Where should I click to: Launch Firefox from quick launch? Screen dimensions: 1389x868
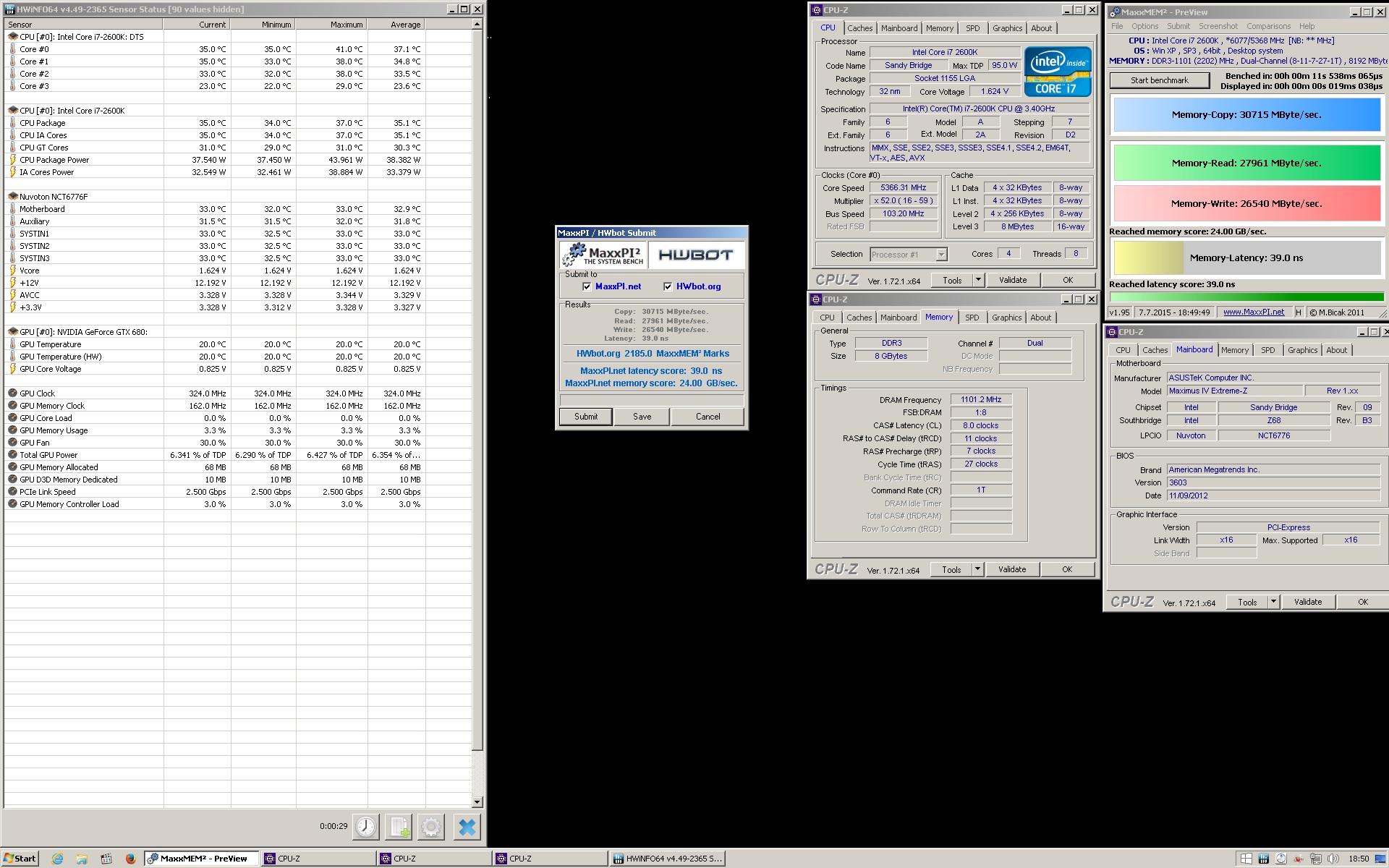pos(130,859)
